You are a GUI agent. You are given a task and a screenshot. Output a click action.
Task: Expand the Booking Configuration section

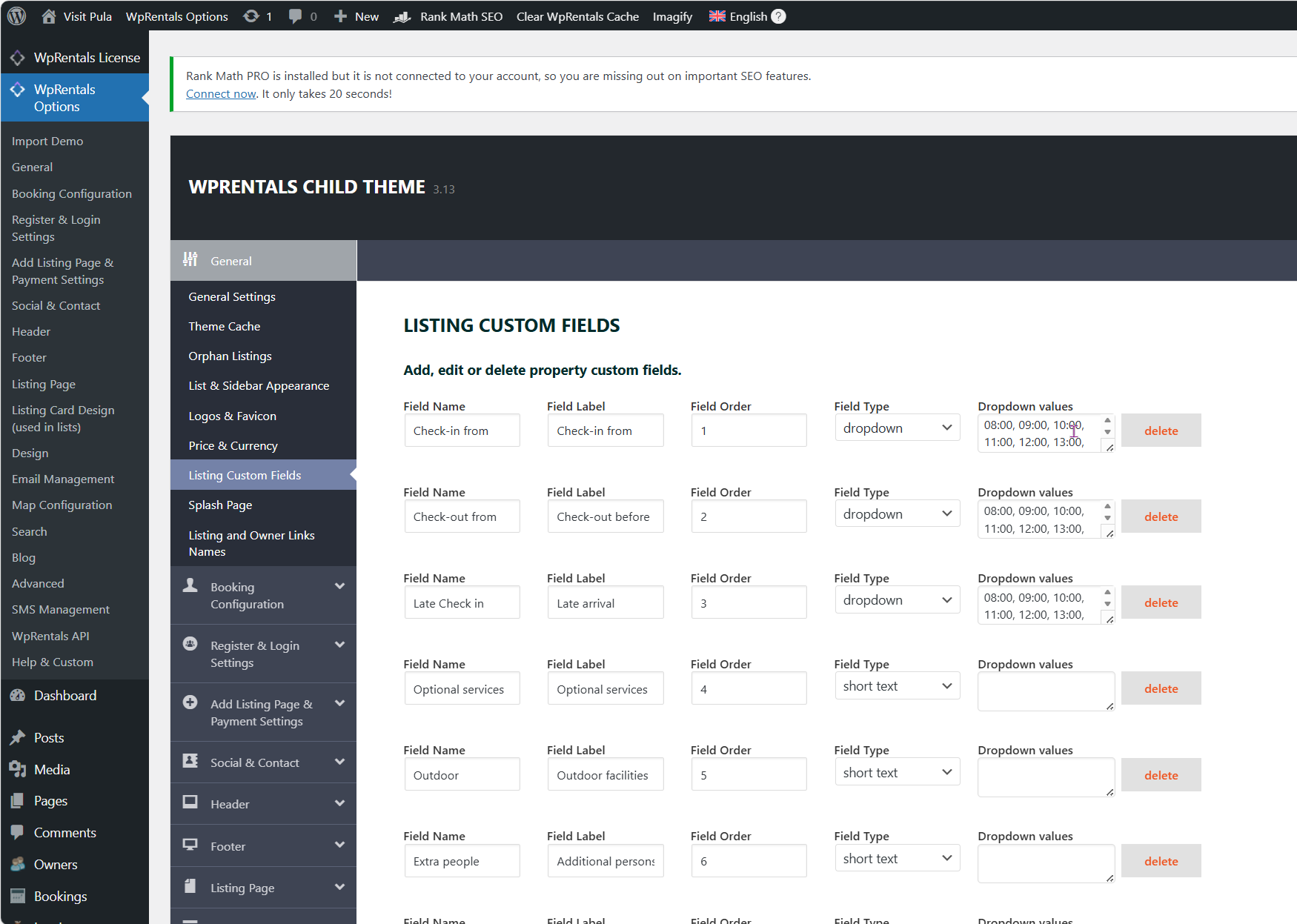339,587
